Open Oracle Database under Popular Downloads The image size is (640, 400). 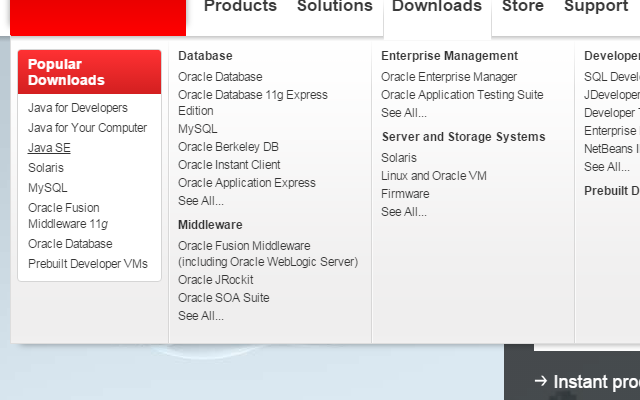(70, 244)
